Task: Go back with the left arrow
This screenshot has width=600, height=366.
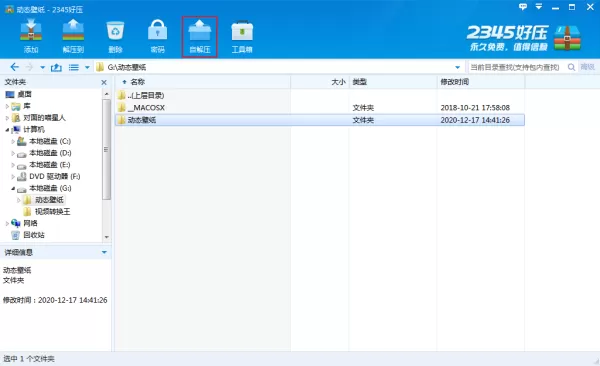Action: pyautogui.click(x=15, y=67)
